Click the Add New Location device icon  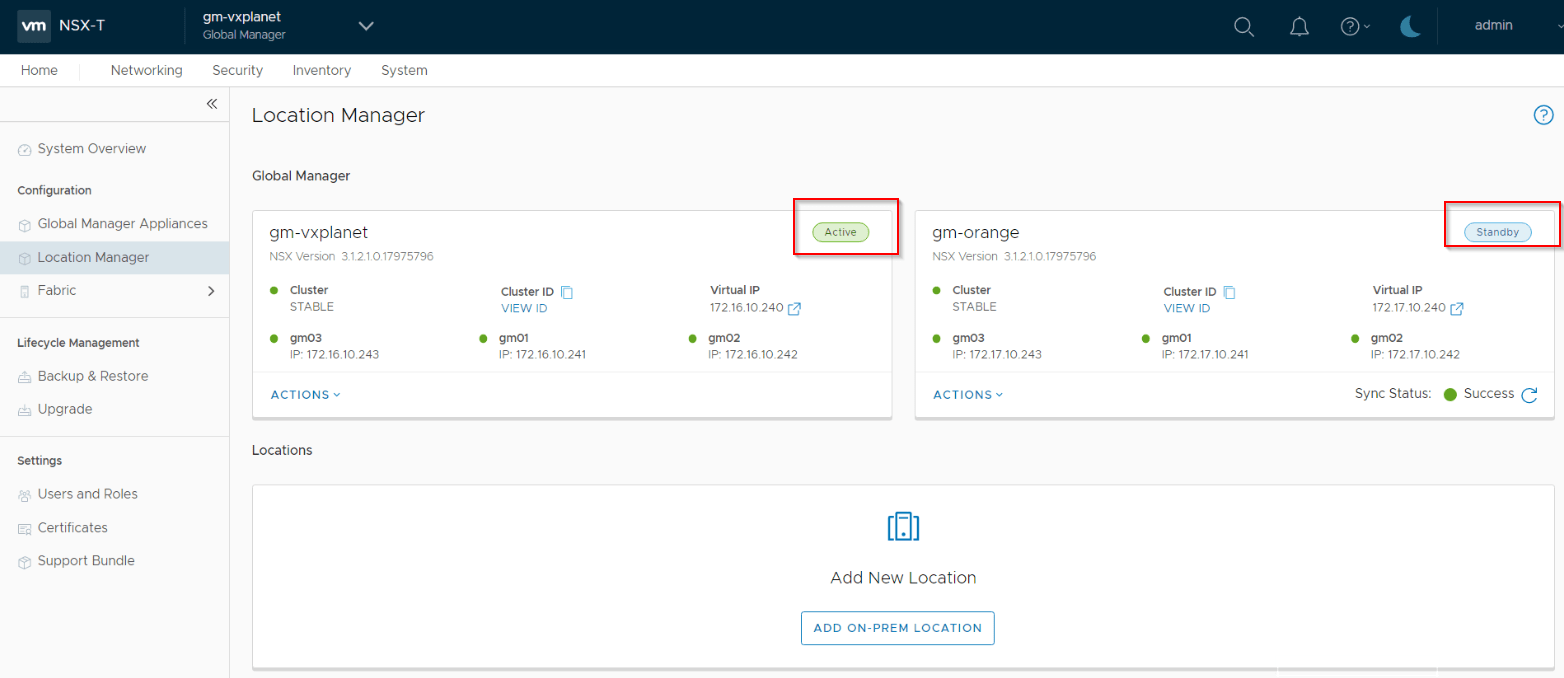point(903,527)
